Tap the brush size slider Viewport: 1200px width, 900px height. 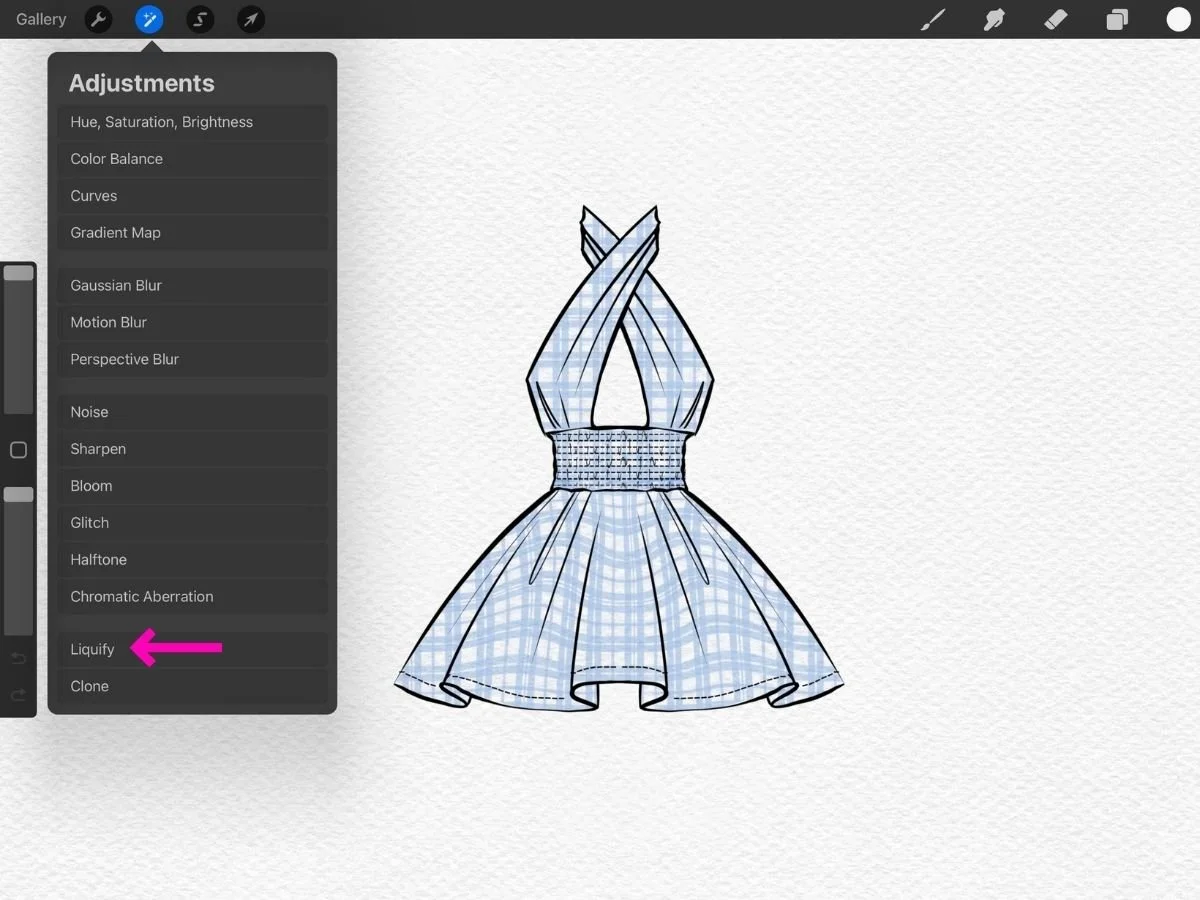coord(18,339)
